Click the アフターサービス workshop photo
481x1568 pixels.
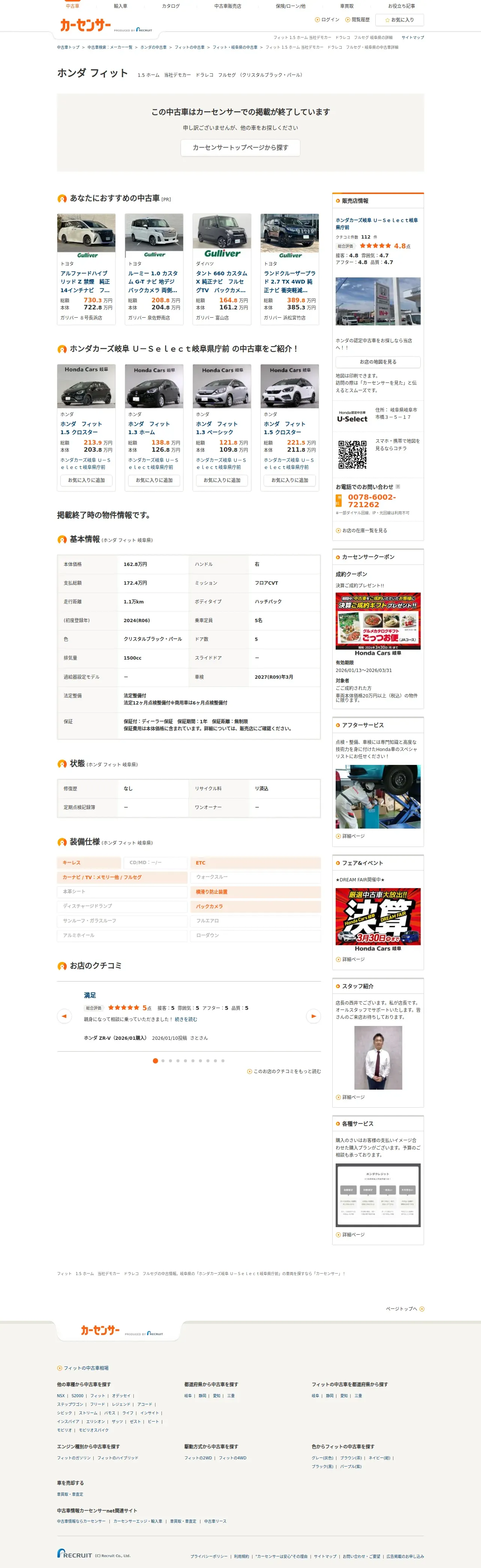(x=378, y=797)
